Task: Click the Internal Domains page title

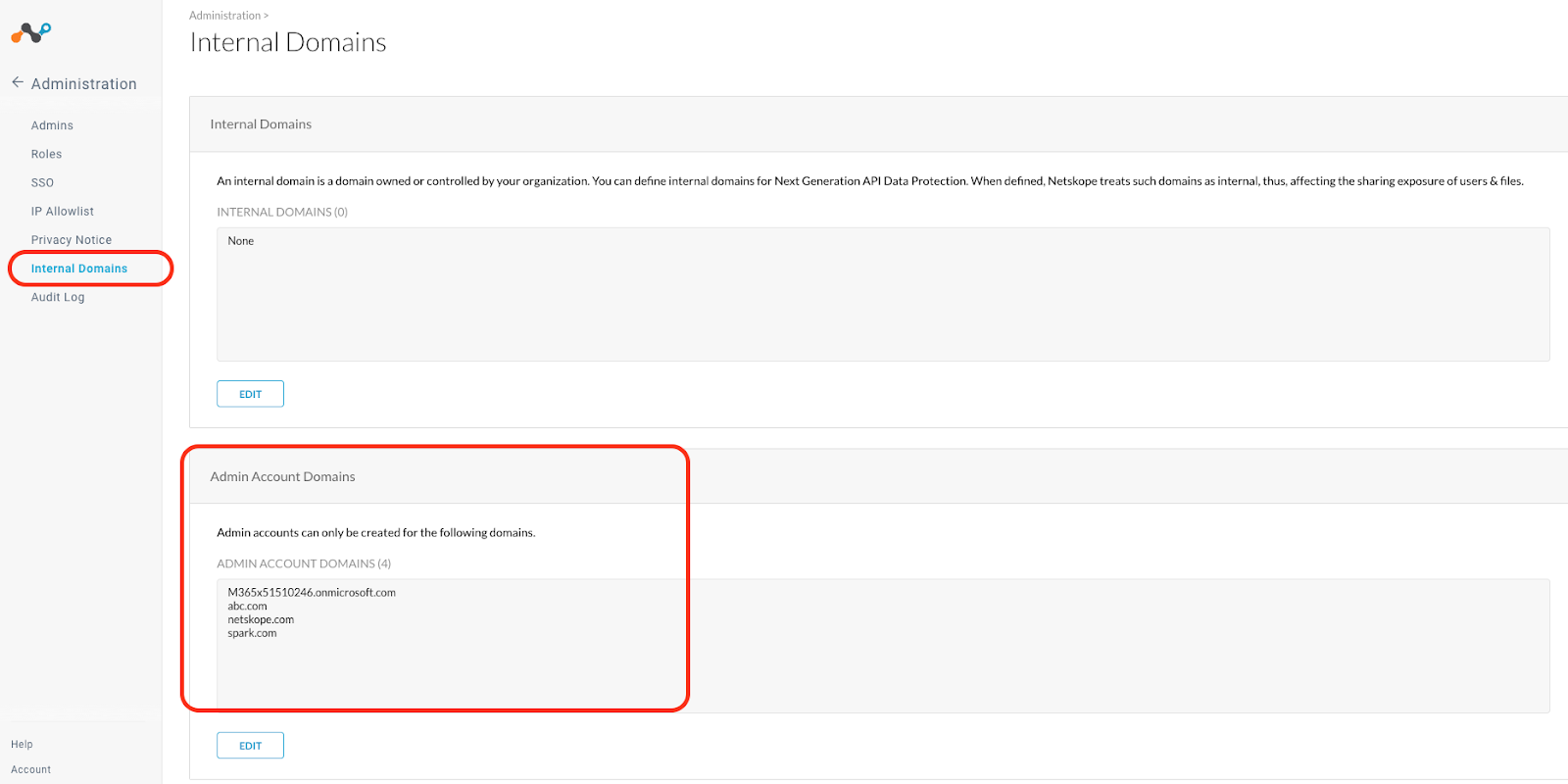Action: point(288,42)
